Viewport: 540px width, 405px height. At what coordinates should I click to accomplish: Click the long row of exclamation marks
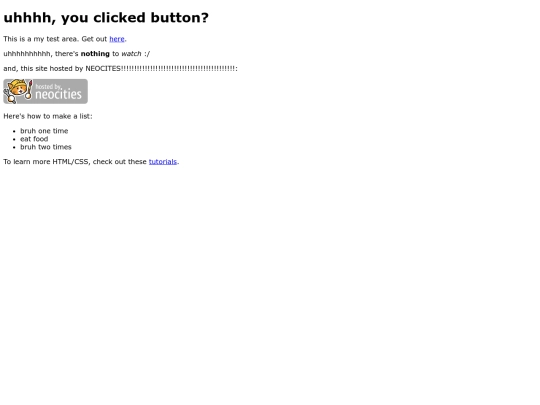(178, 69)
